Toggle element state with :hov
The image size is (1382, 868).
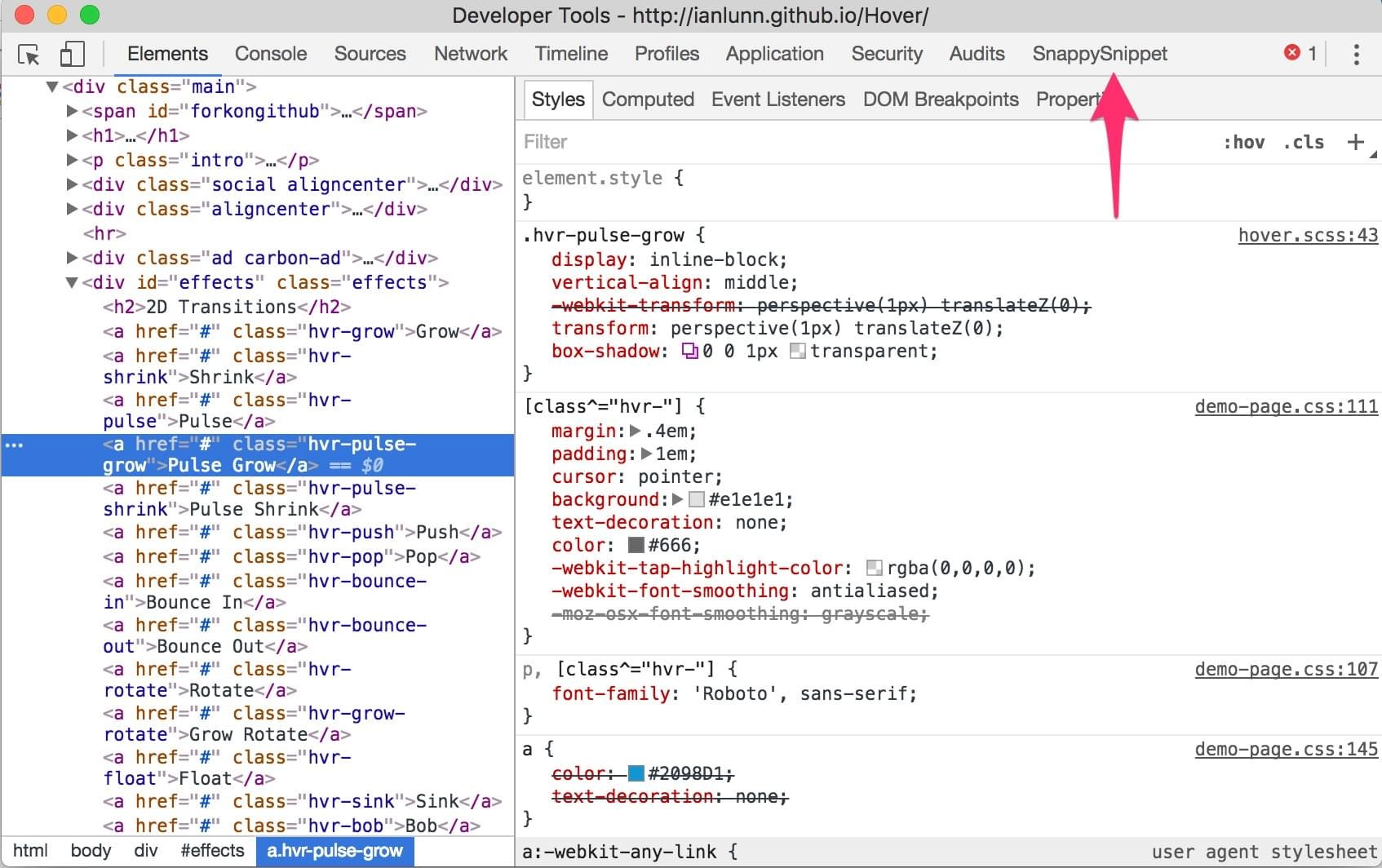[x=1244, y=141]
